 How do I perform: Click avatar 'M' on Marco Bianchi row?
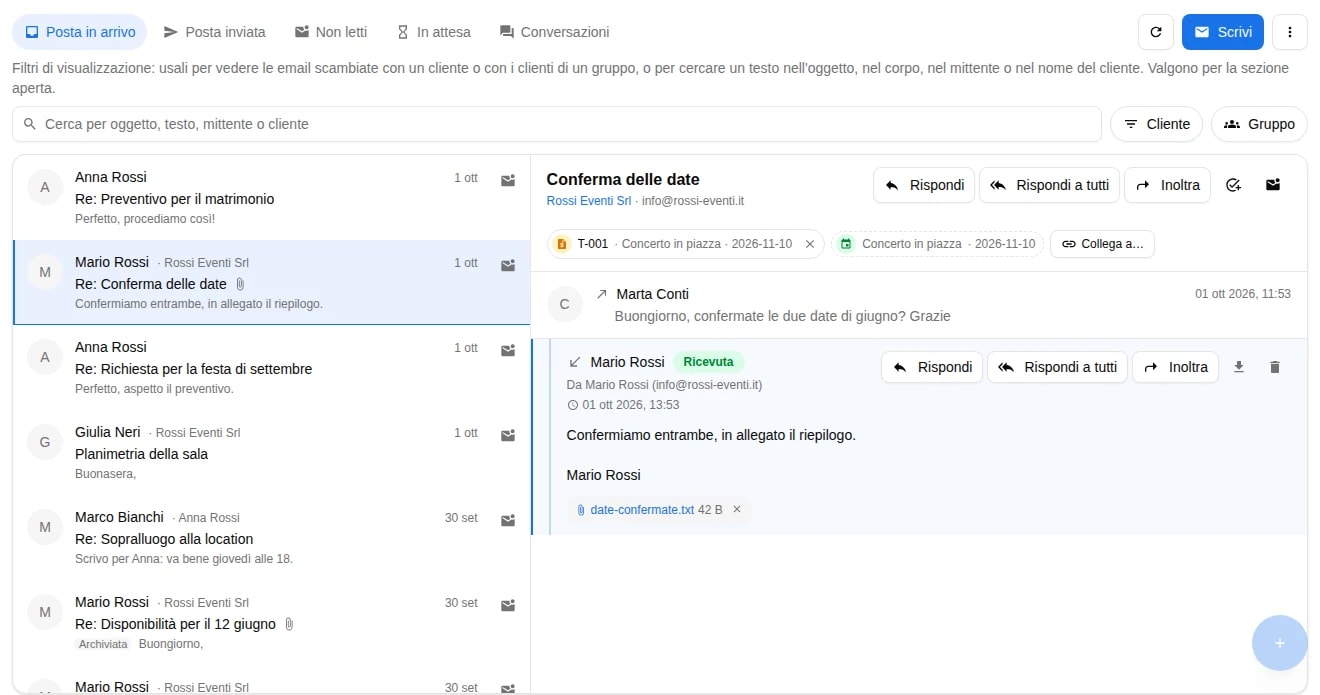tap(45, 527)
